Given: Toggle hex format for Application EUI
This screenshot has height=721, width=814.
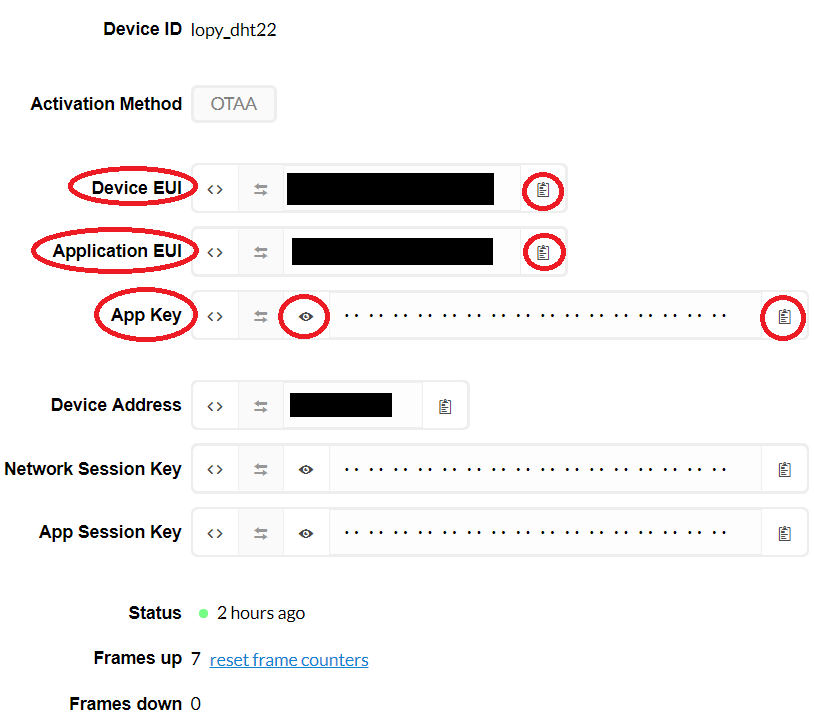Looking at the screenshot, I should (x=215, y=252).
